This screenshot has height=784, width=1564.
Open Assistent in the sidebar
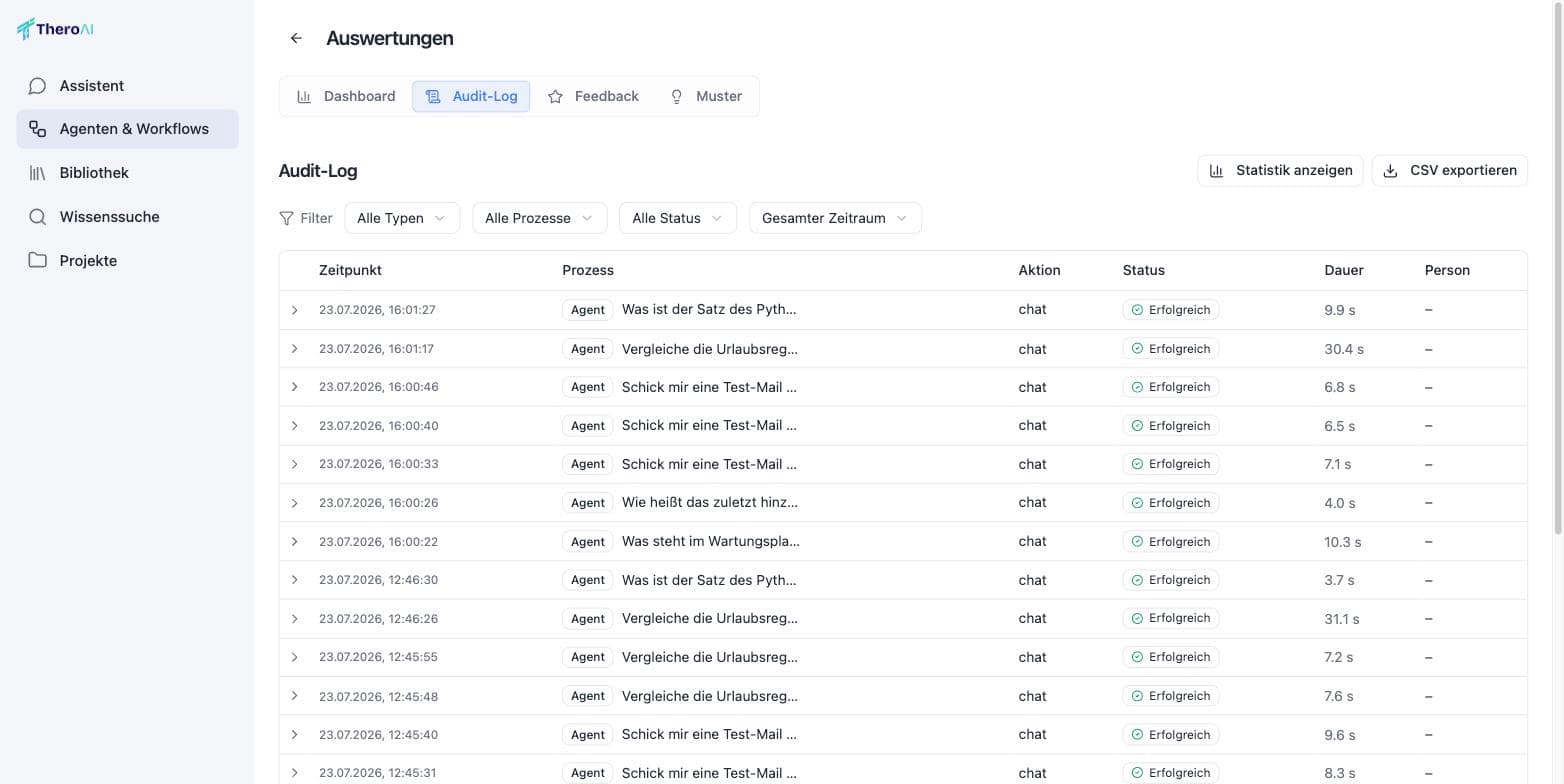(127, 86)
